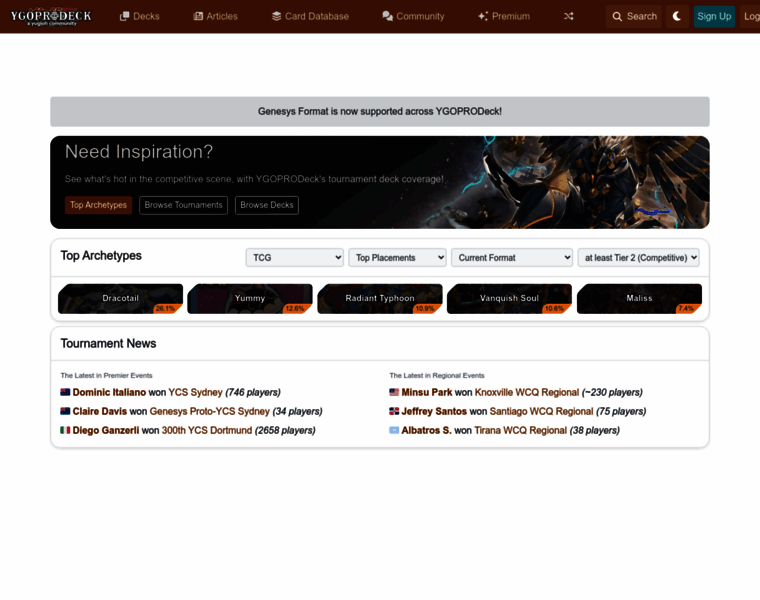Click the Top Archetypes button
The height and width of the screenshot is (600, 760).
tap(98, 205)
